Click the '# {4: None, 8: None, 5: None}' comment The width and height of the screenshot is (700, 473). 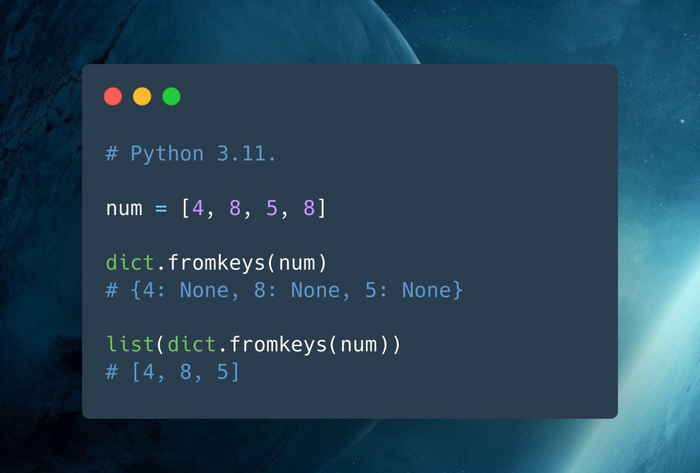point(284,290)
